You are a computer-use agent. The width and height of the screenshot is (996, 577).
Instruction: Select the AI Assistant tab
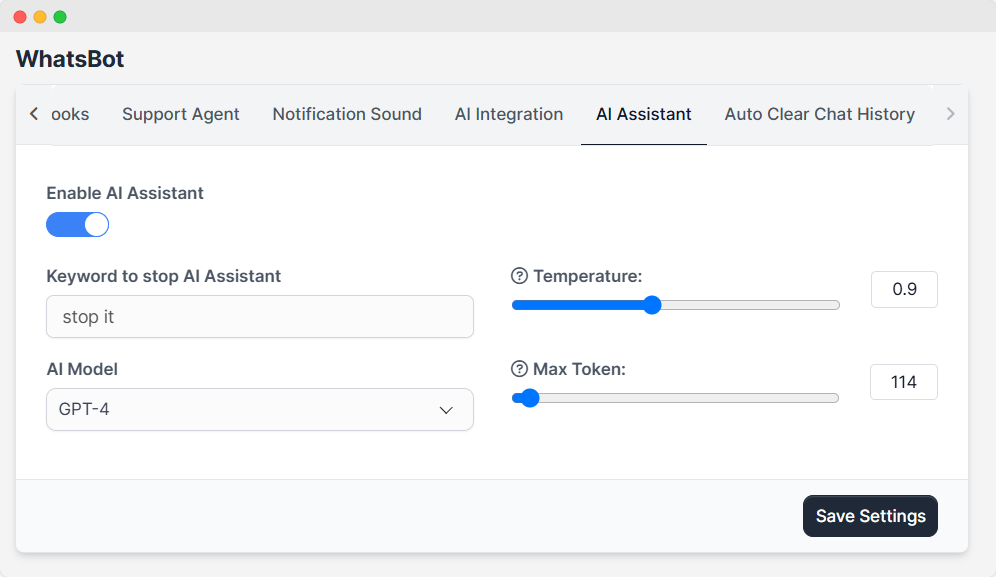coord(643,114)
